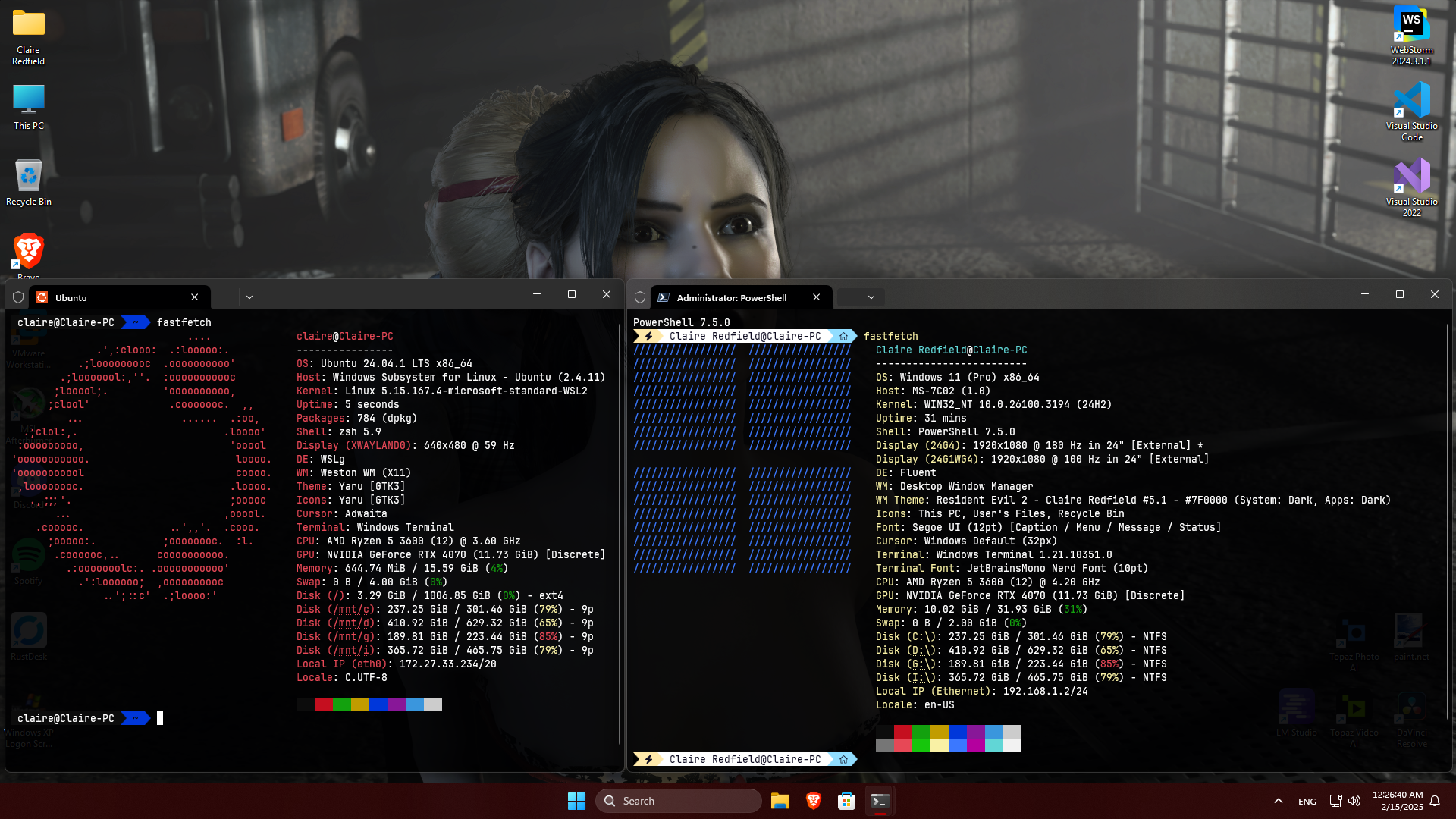Click the shield icon in PowerShell terminal window
Viewport: 1456px width, 819px height.
[640, 297]
